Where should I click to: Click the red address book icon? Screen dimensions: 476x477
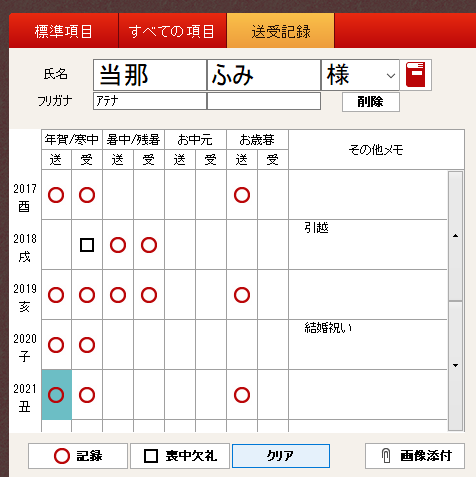pos(415,75)
